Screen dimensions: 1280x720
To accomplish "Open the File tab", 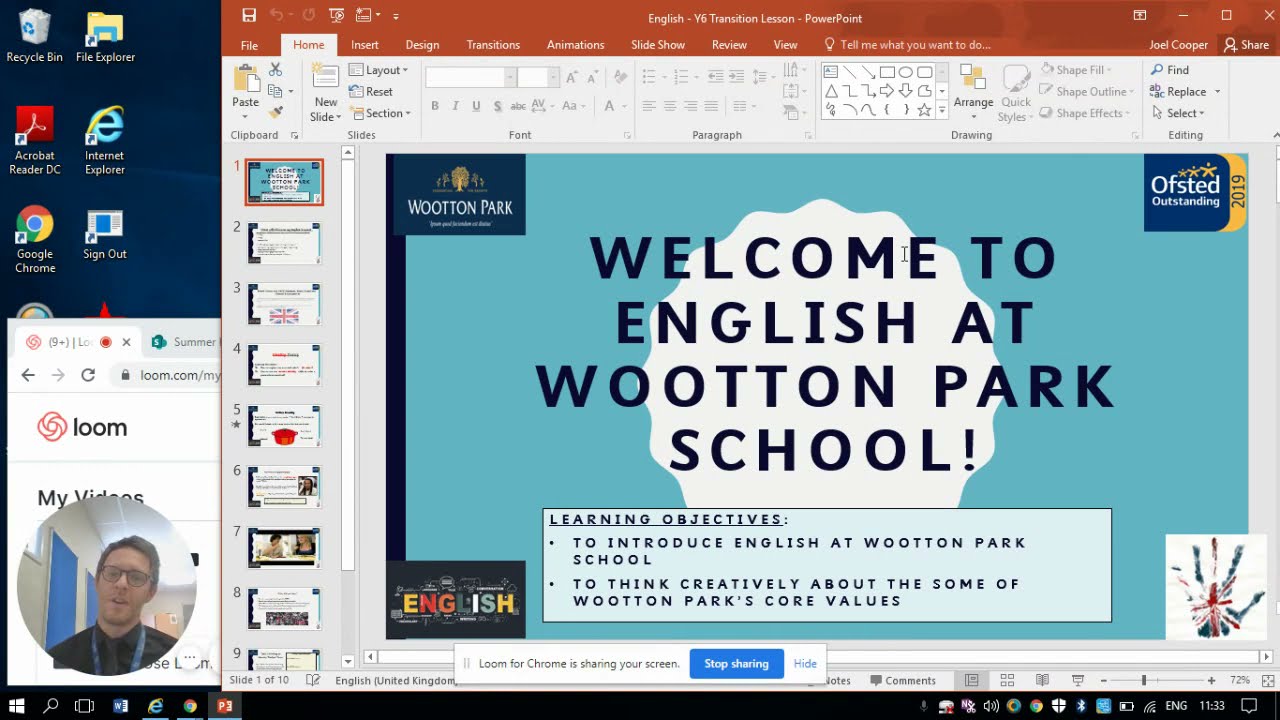I will pos(249,45).
